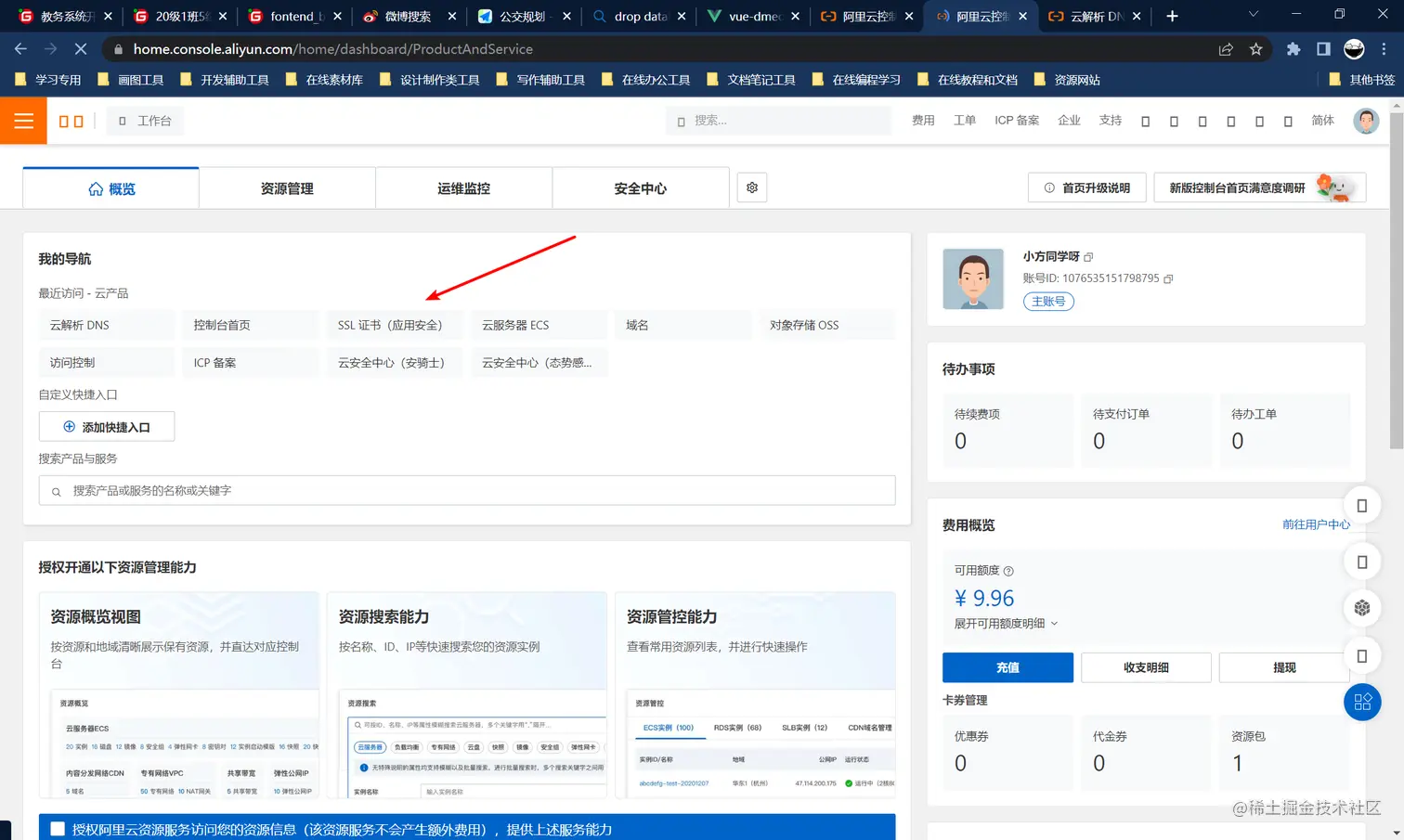Image resolution: width=1404 pixels, height=840 pixels.
Task: Expand 展开可用额度明细
Action: pyautogui.click(x=1006, y=624)
